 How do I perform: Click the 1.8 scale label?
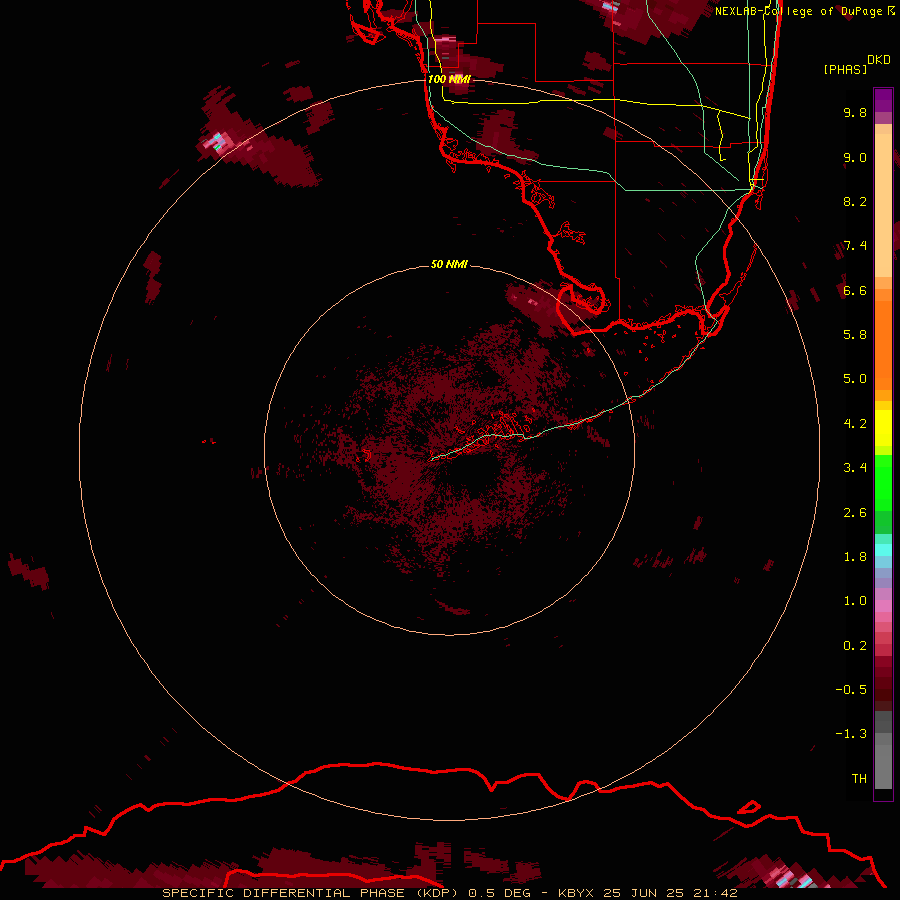[855, 557]
